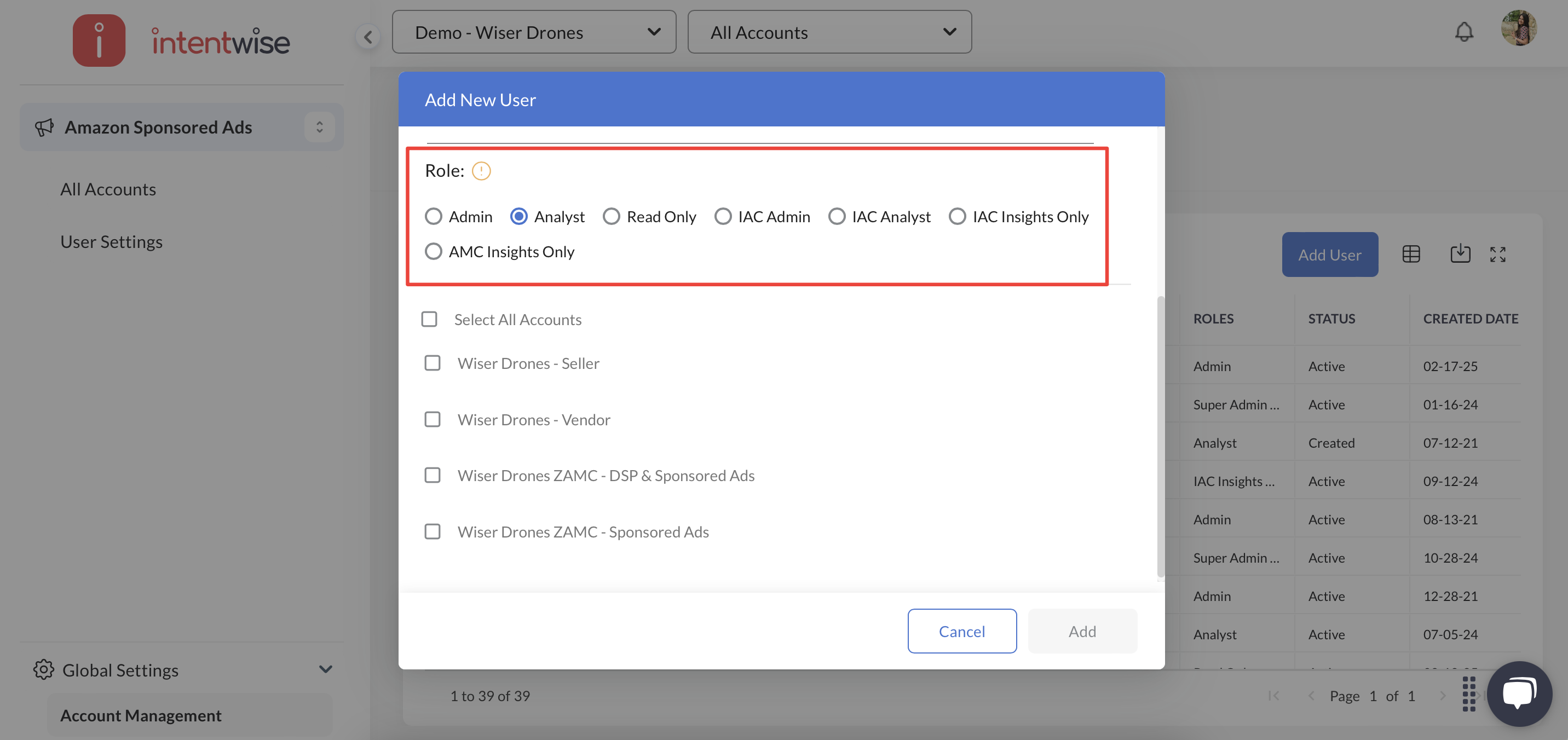Viewport: 1568px width, 740px height.
Task: Select the Admin role radio button
Action: point(433,217)
